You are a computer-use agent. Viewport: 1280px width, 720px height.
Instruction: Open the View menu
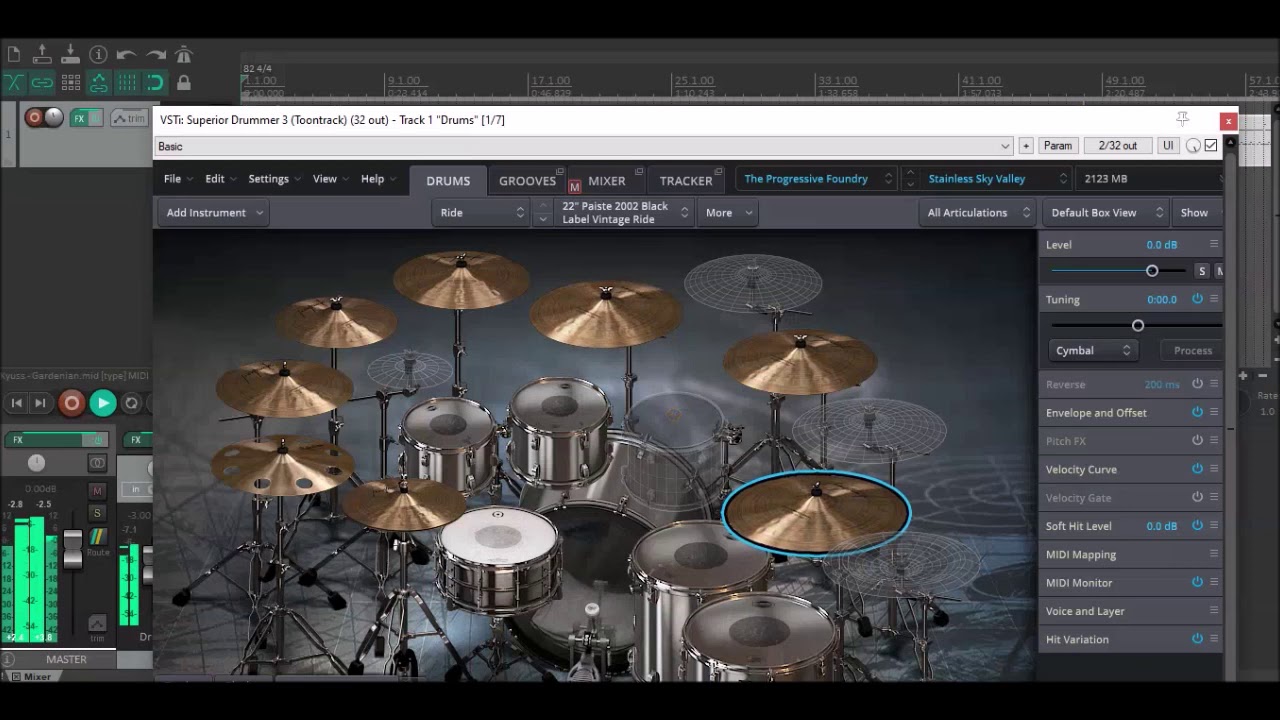(330, 179)
